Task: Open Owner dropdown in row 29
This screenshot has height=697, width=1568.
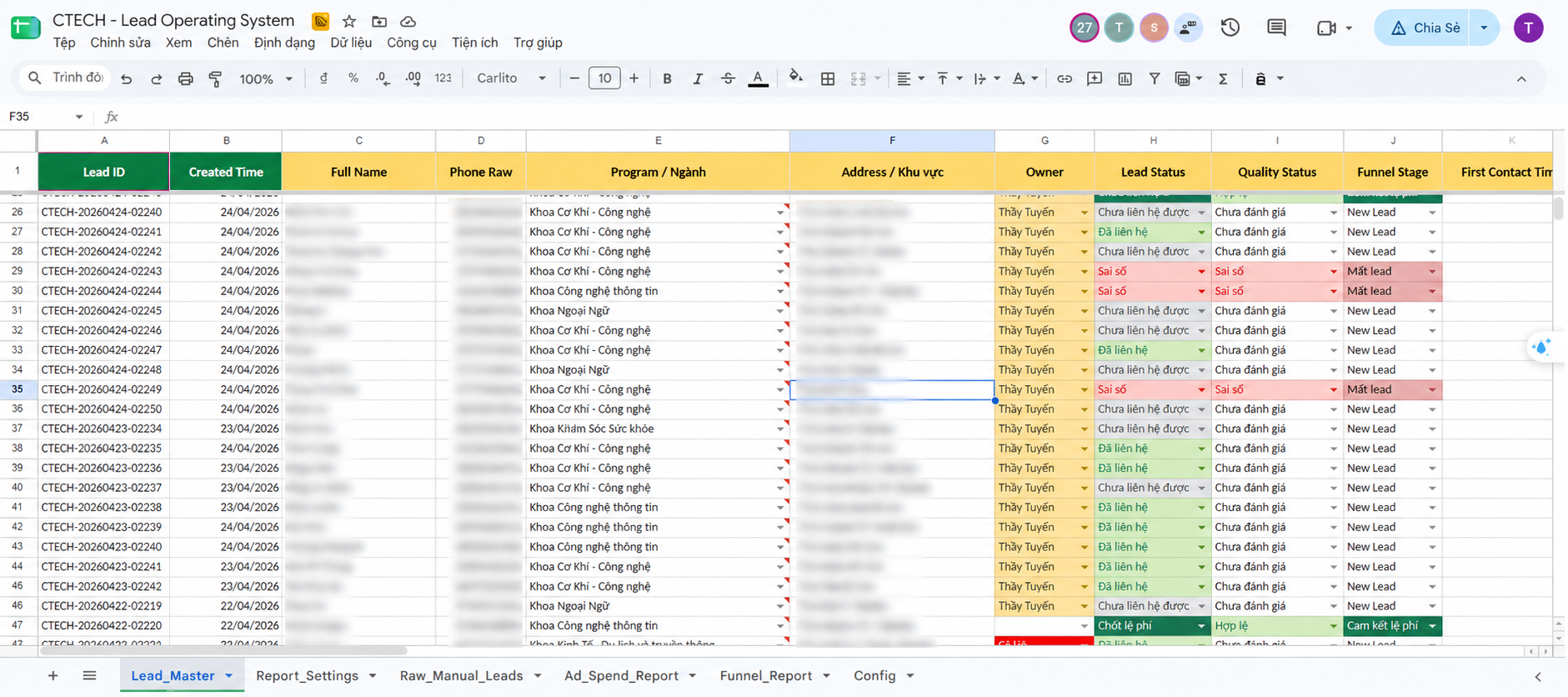Action: pyautogui.click(x=1084, y=272)
